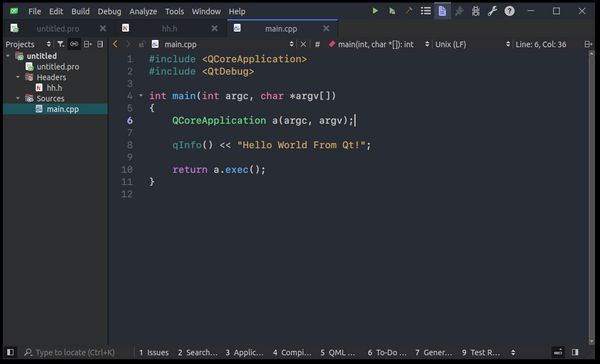600x364 pixels.
Task: Close Projects side panel icon
Action: click(x=100, y=44)
